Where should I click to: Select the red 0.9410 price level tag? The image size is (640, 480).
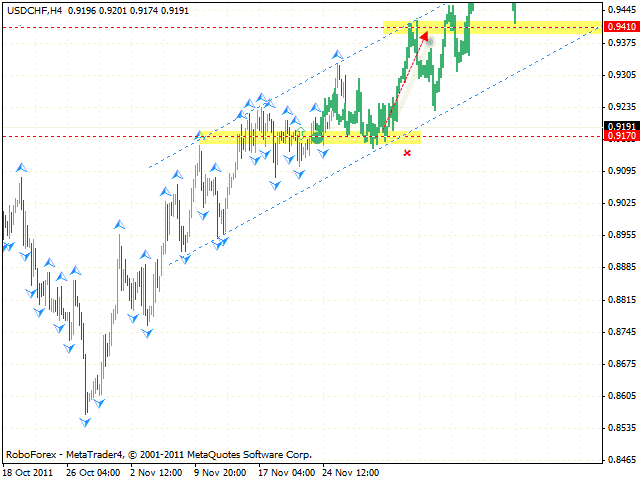[621, 27]
